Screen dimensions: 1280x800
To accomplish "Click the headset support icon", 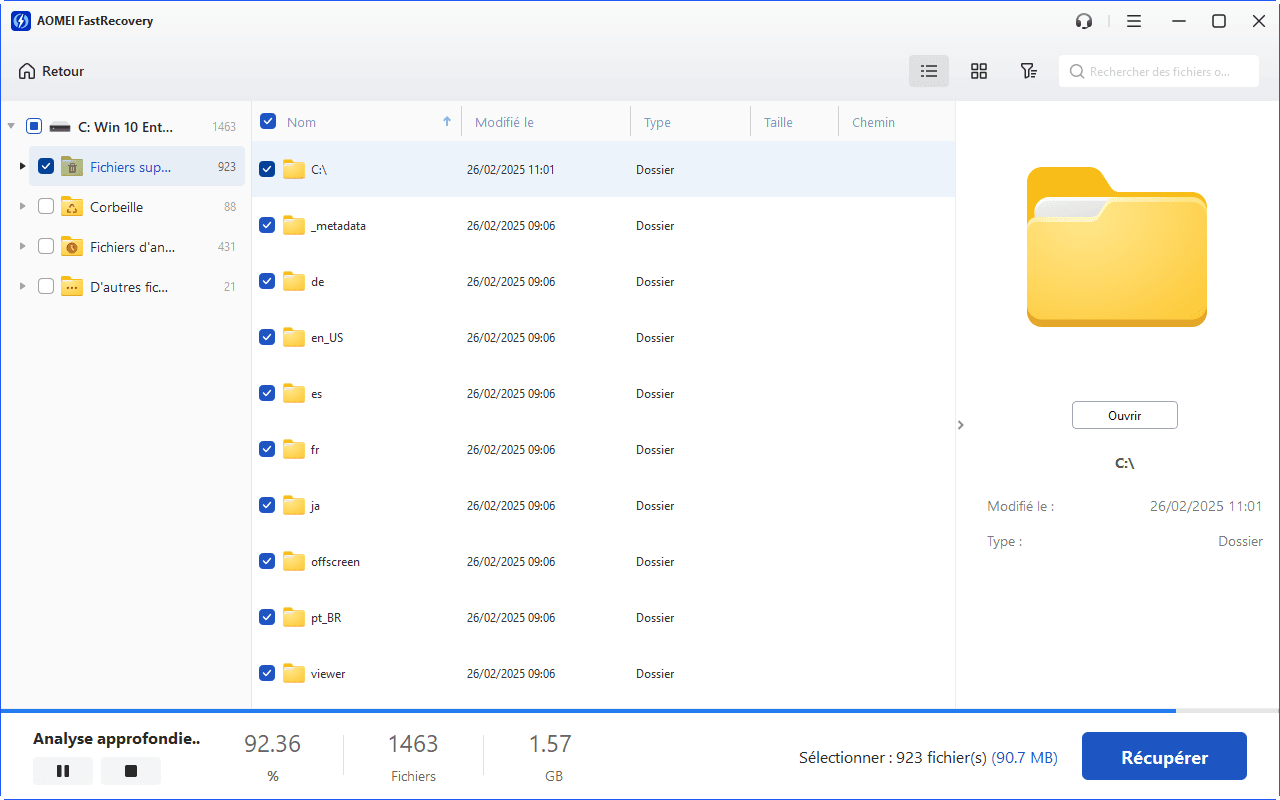I will [x=1084, y=21].
